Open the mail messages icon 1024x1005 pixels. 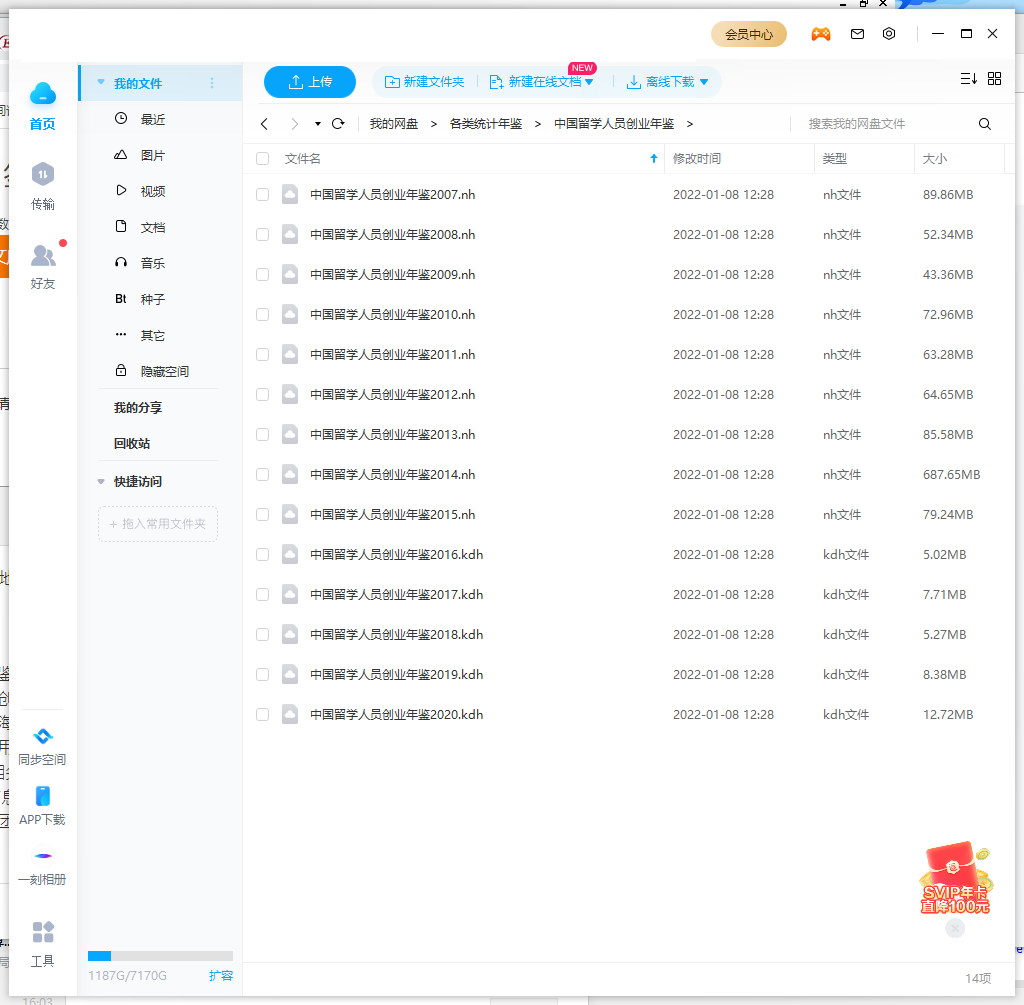[857, 34]
